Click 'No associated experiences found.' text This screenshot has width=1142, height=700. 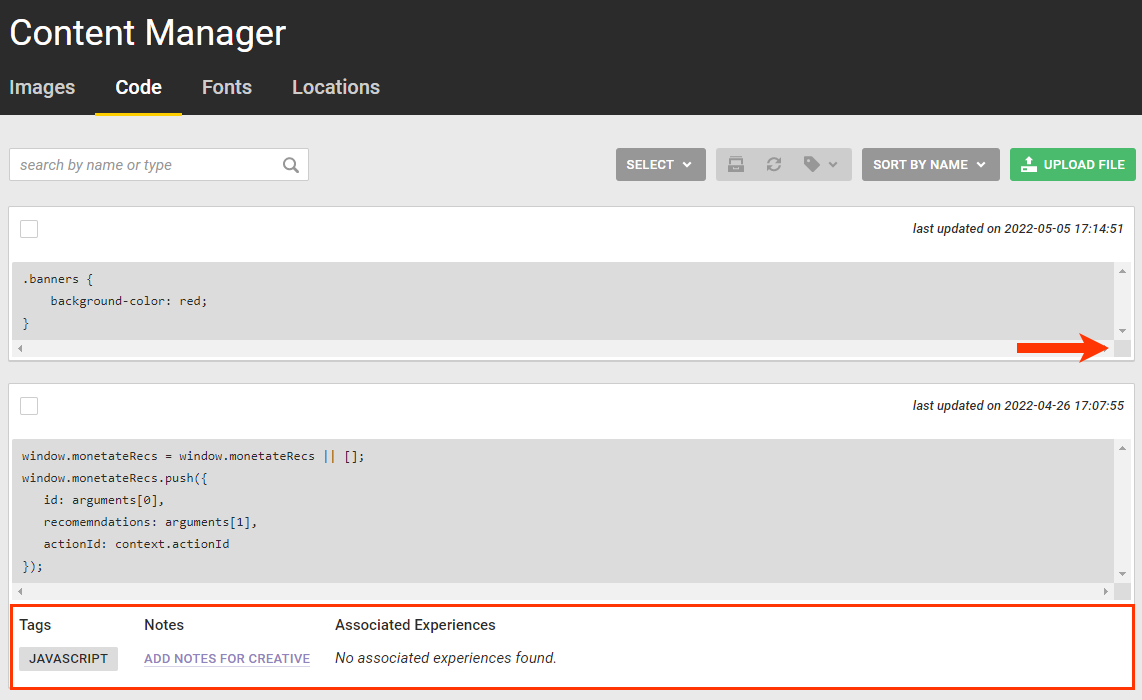(446, 658)
